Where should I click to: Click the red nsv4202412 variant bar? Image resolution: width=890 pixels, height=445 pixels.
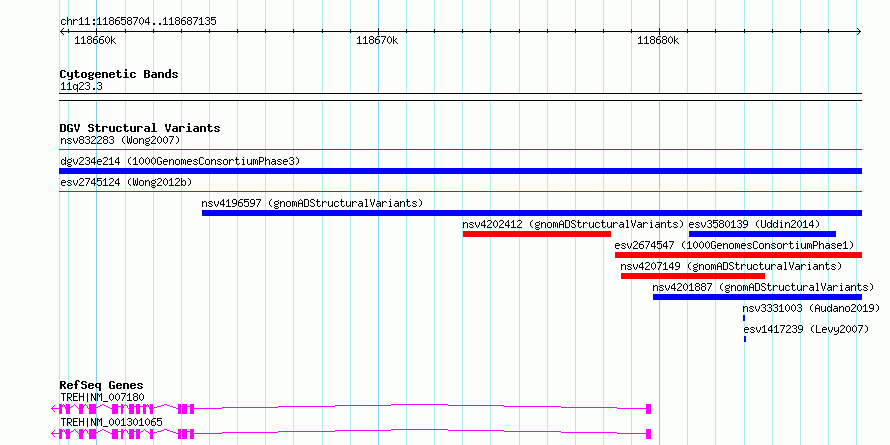[x=537, y=234]
